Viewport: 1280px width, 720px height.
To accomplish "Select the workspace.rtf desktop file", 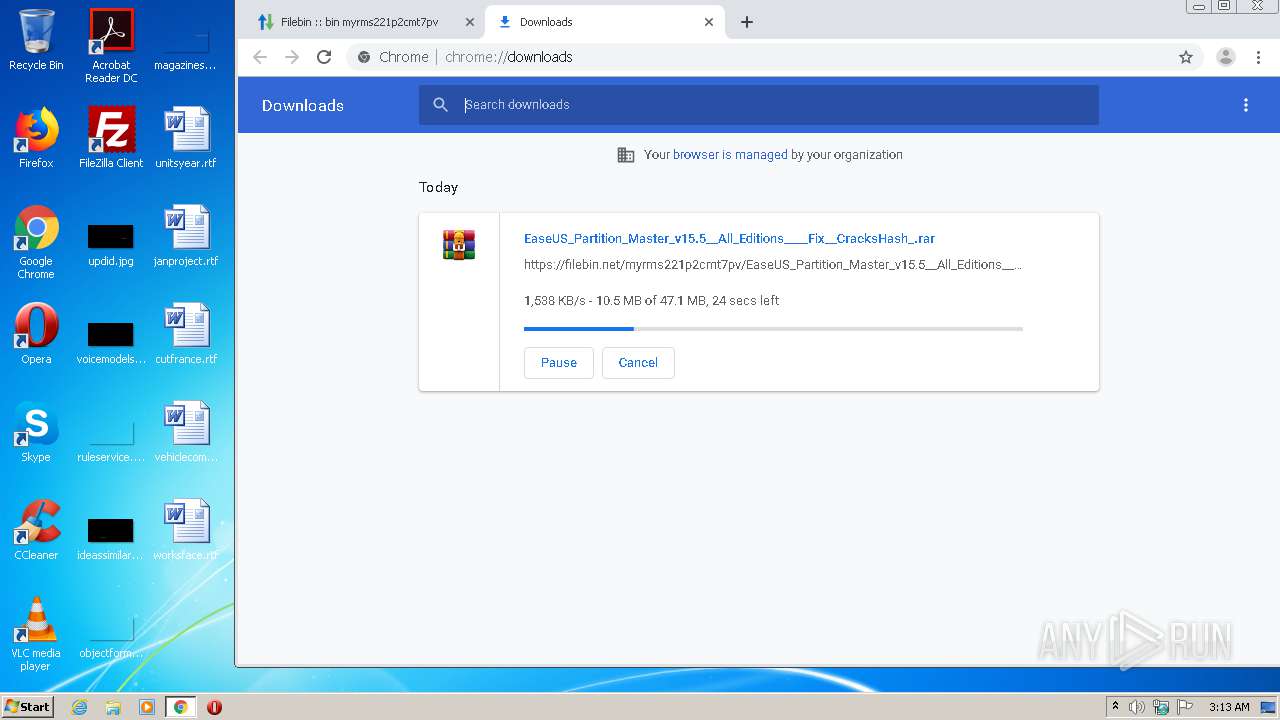I will pos(186,530).
